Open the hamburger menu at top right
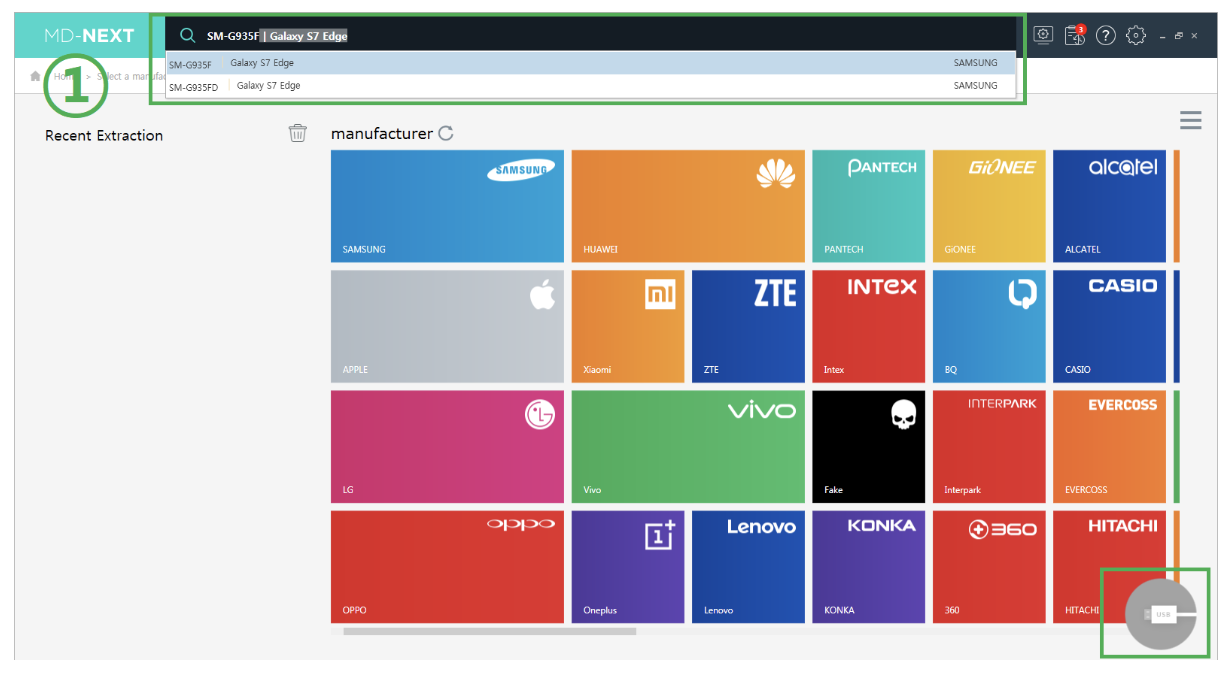The image size is (1230, 682). [1190, 121]
